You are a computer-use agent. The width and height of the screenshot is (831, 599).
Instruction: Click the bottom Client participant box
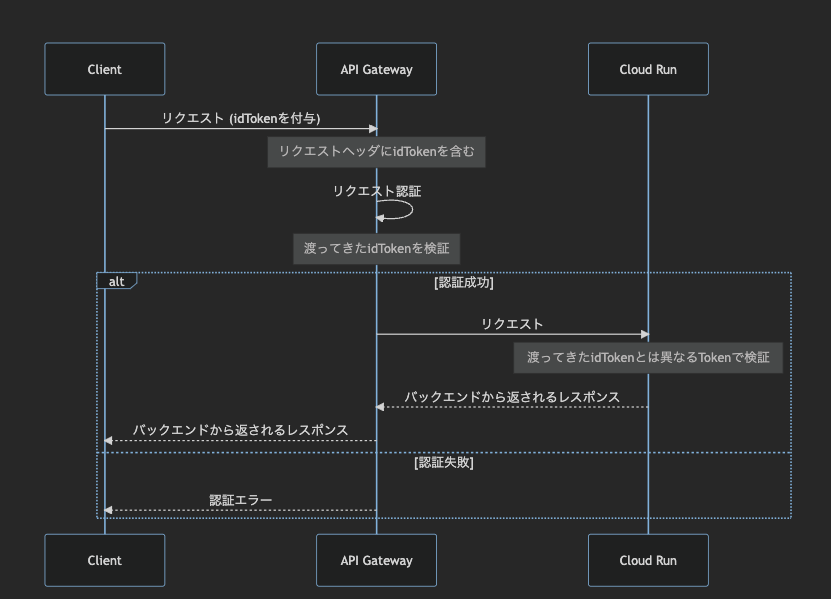pyautogui.click(x=104, y=560)
